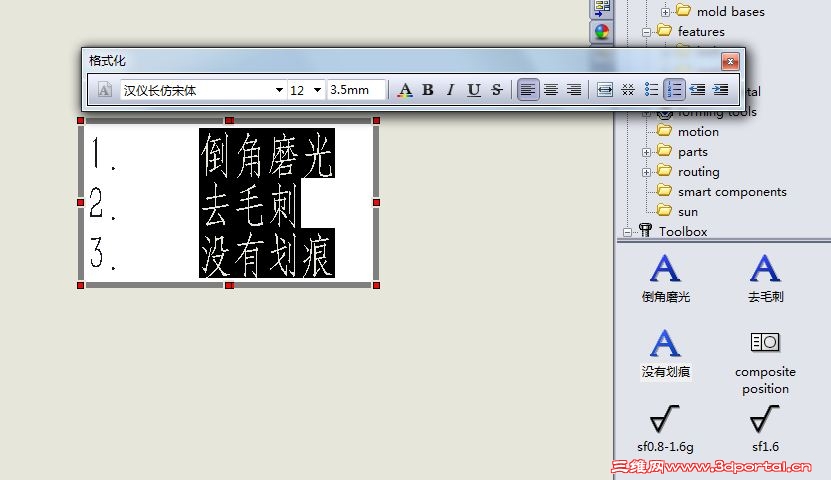Decrease paragraph indent
This screenshot has height=480, width=831.
[697, 90]
